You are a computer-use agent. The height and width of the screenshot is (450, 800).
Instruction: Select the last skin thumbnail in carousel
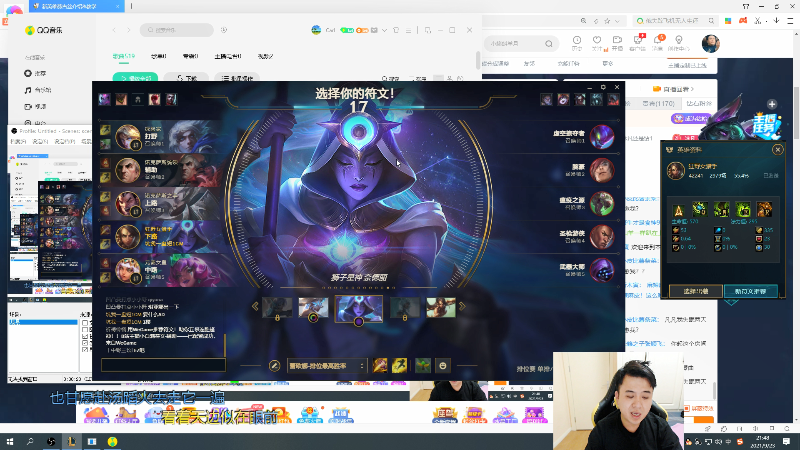[x=441, y=308]
